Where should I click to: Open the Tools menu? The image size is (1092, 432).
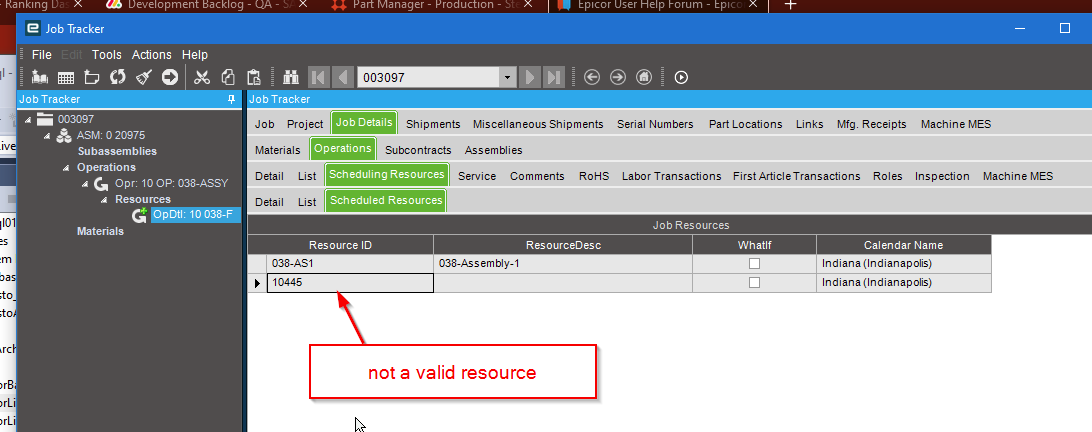coord(107,54)
